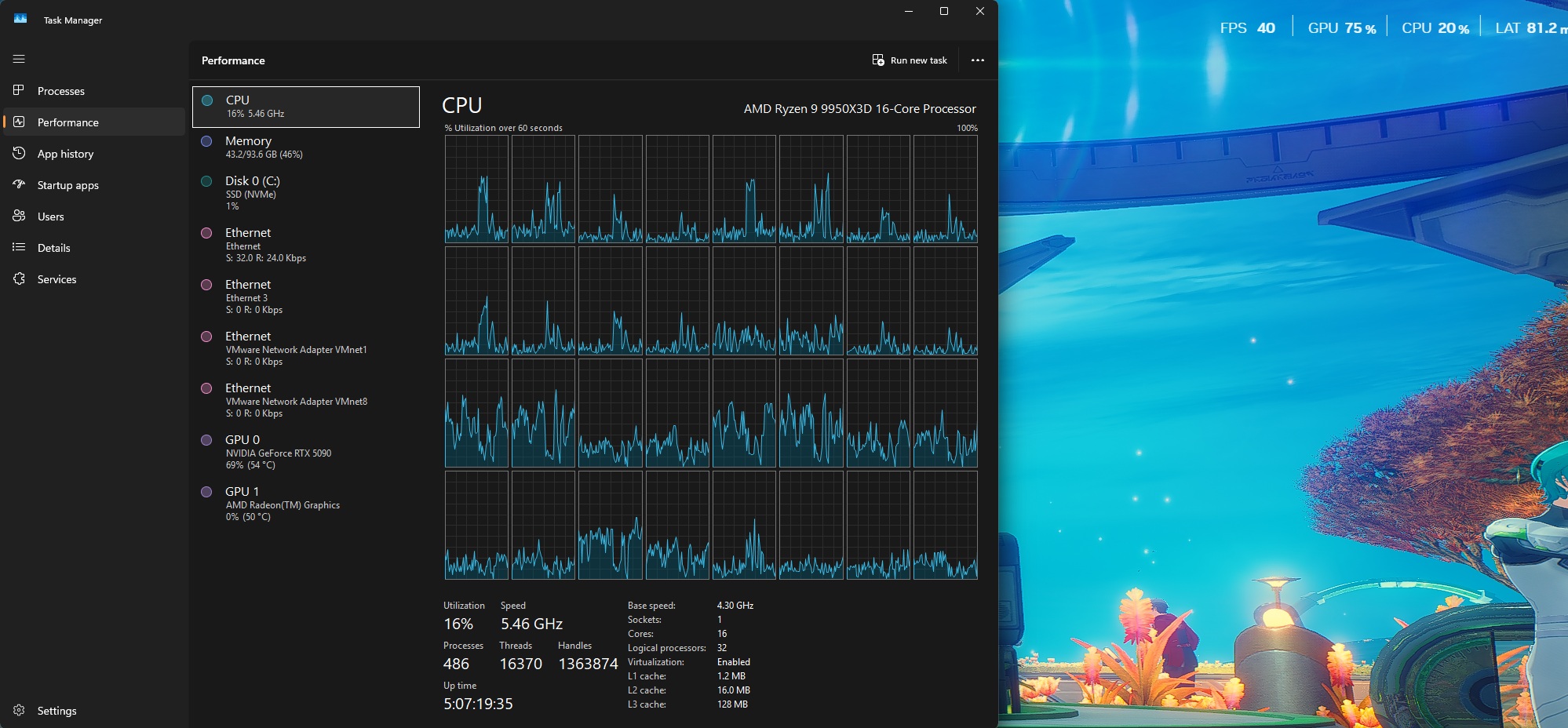Open Startup apps

pos(94,185)
